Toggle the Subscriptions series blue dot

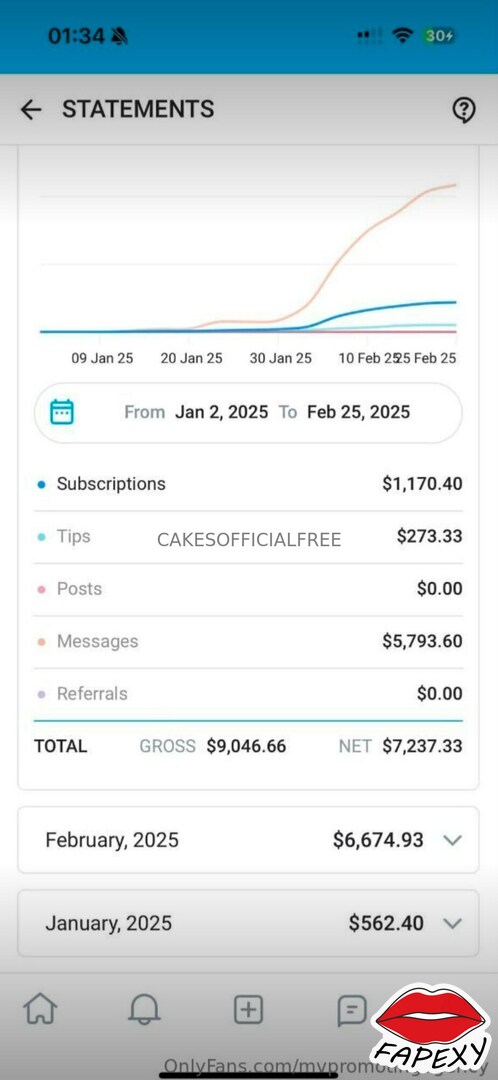[41, 484]
